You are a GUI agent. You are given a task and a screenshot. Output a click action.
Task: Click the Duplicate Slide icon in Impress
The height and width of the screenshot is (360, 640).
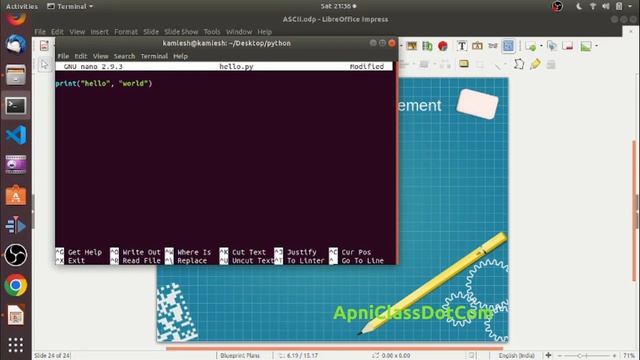(552, 46)
